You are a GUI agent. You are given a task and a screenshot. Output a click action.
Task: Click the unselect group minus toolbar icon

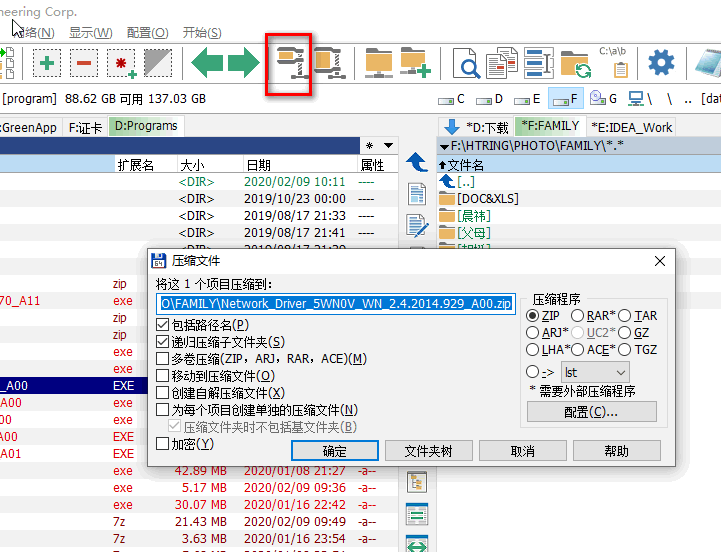click(84, 63)
